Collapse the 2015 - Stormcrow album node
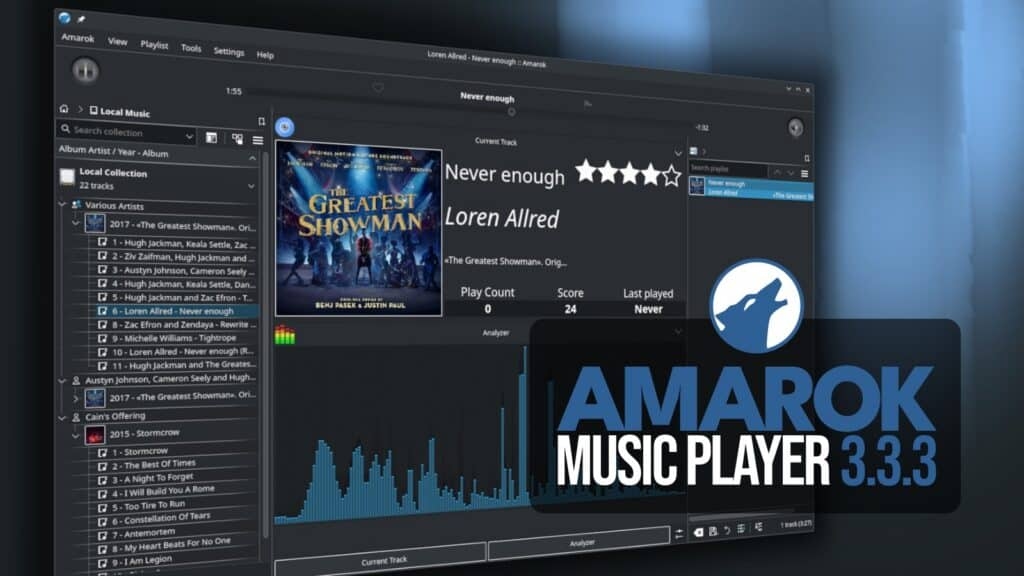 (76, 435)
